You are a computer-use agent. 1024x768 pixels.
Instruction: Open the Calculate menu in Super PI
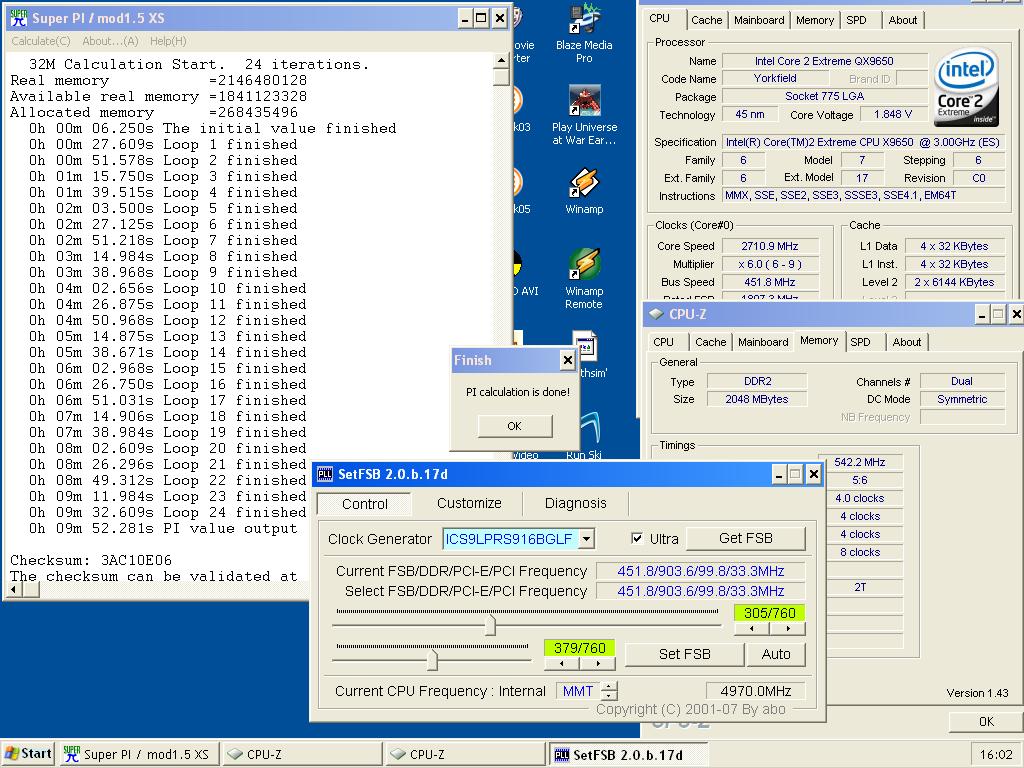(40, 41)
